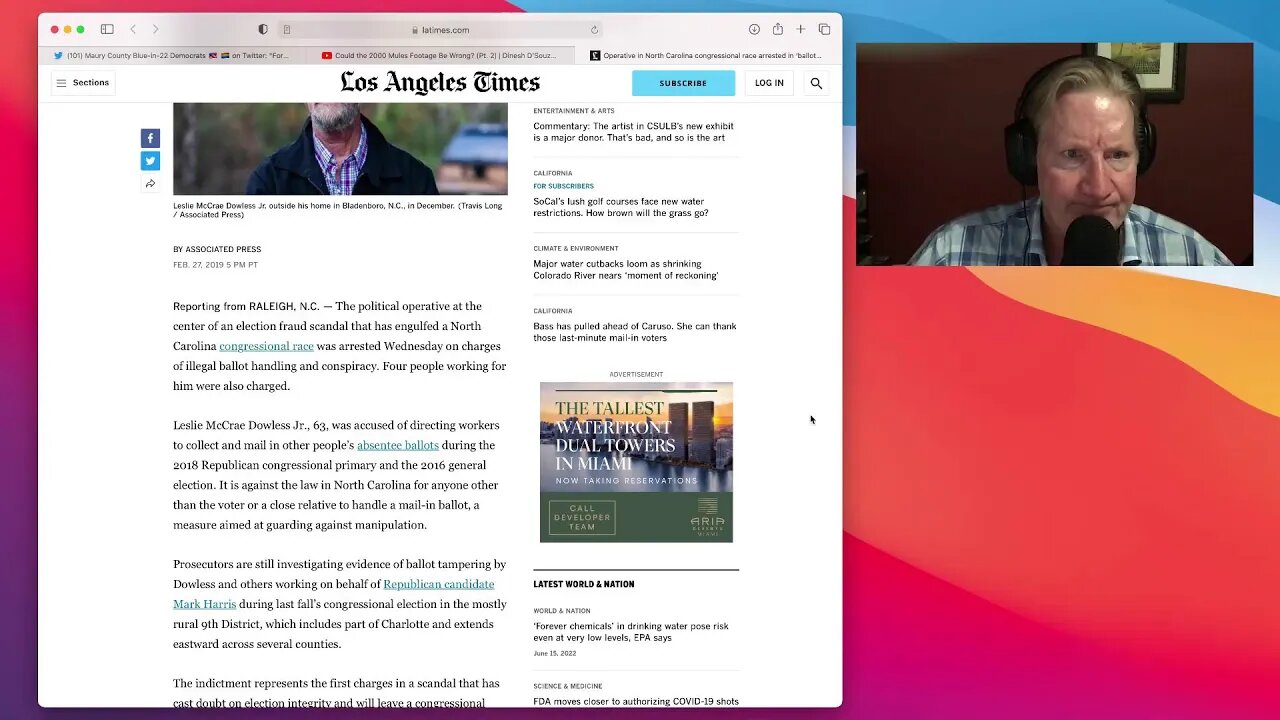Click the LATEST WORLD & NATION heading
Viewport: 1280px width, 720px height.
584,584
